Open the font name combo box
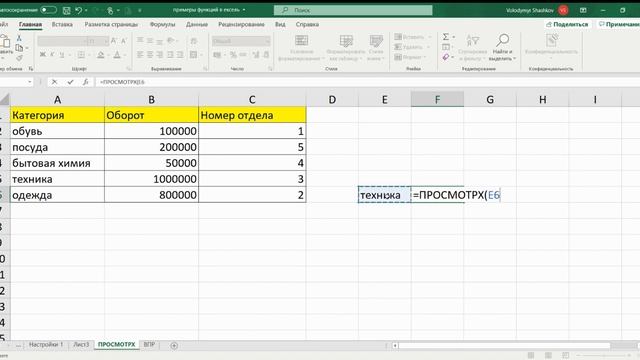Image resolution: width=640 pixels, height=360 pixels. [x=62, y=41]
